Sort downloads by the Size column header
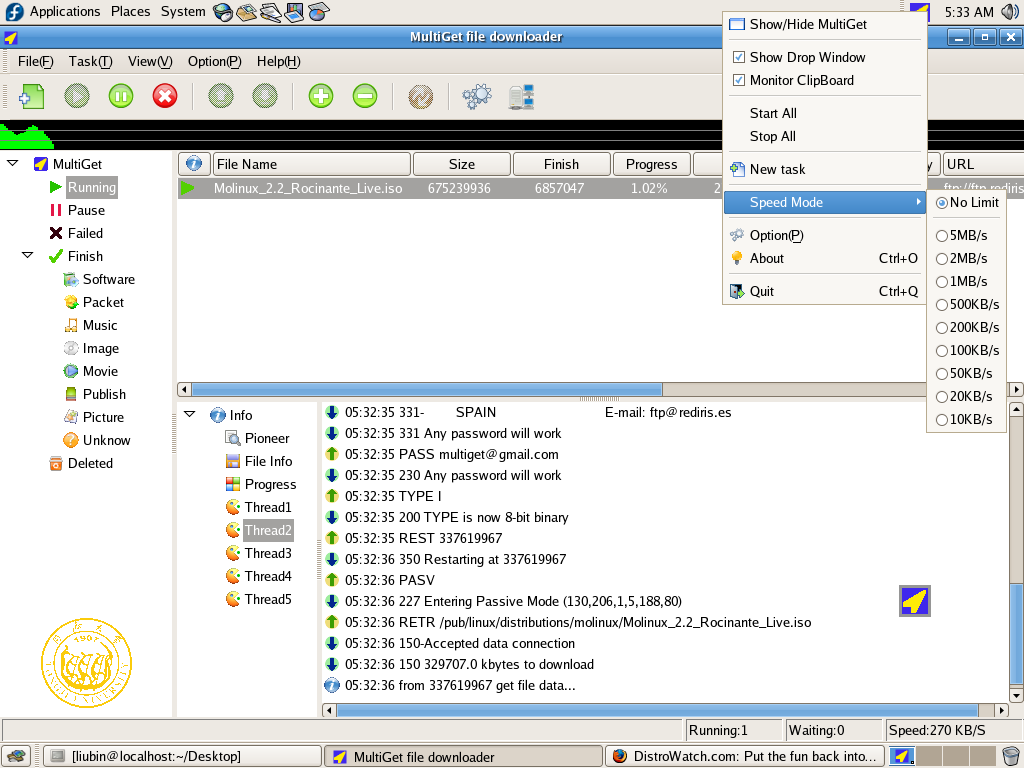 461,164
